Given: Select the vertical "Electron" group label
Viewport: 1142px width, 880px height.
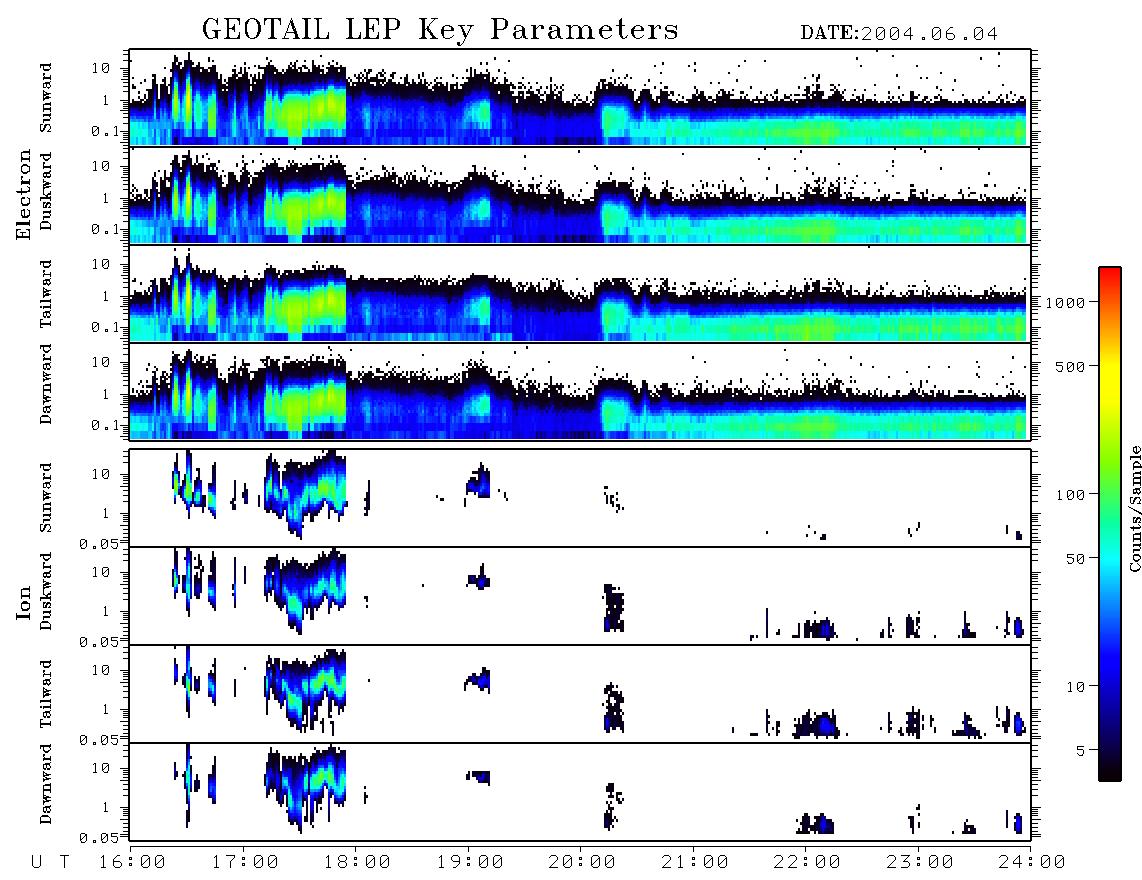Looking at the screenshot, I should click(24, 195).
